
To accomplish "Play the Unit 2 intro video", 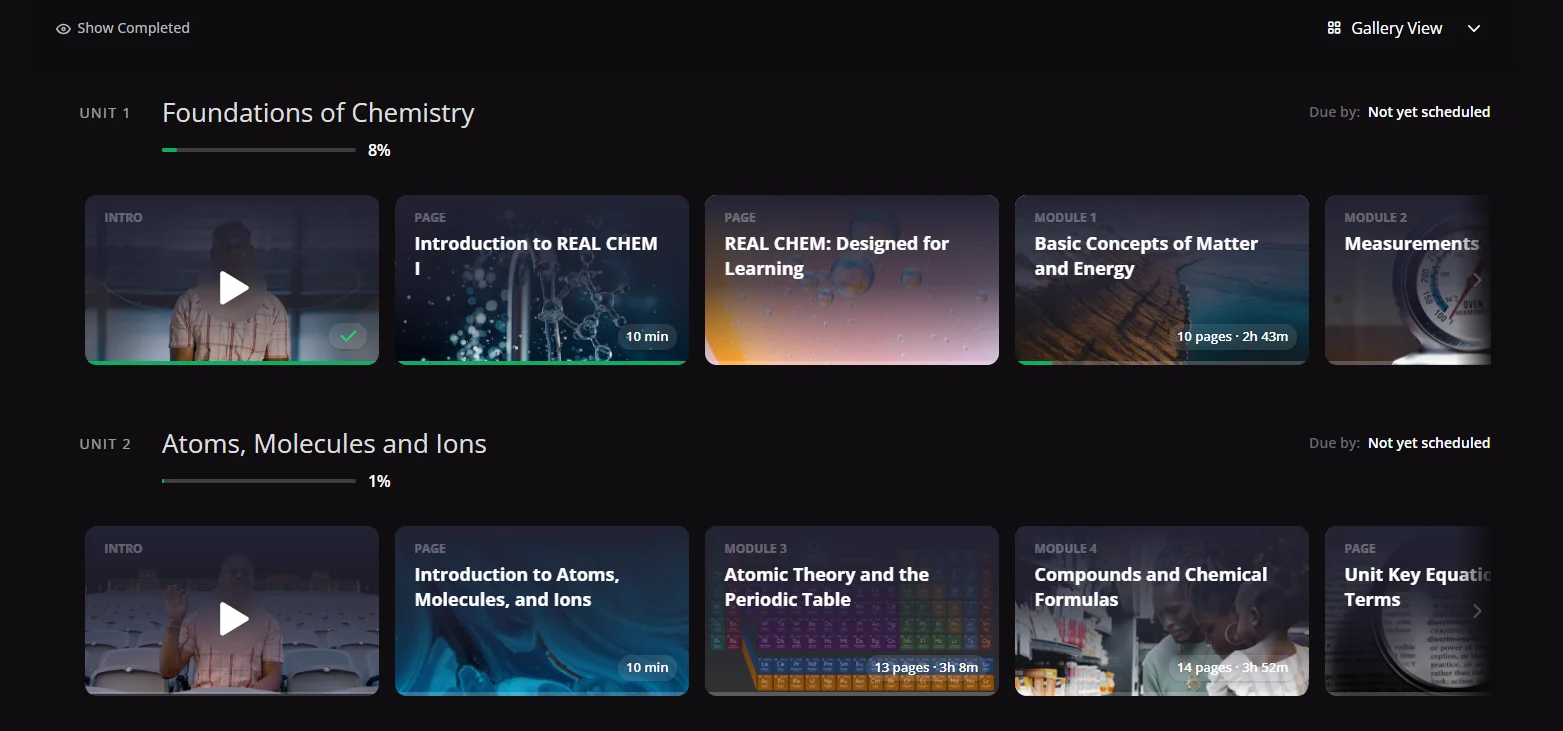I will [233, 619].
